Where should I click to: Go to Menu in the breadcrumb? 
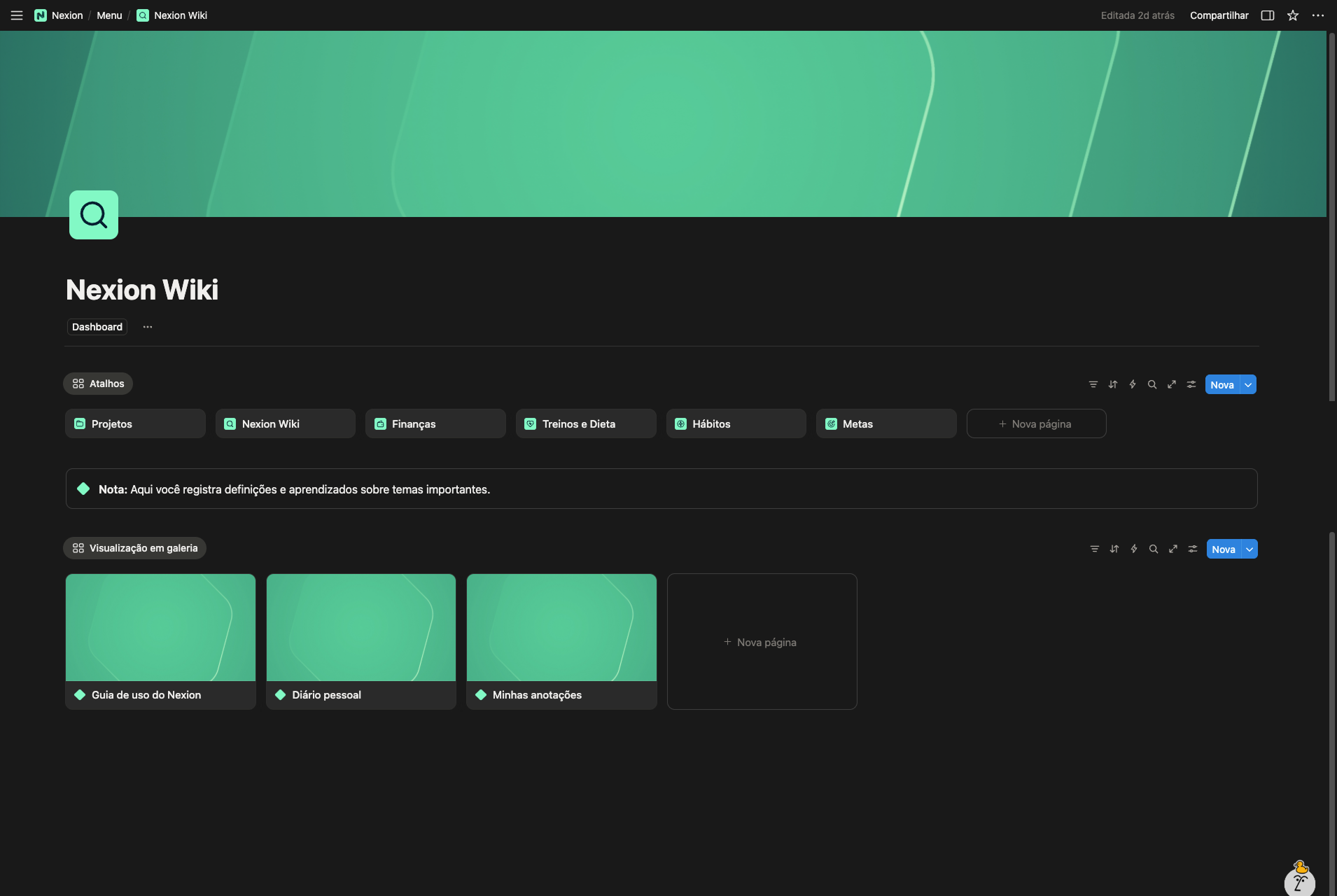[109, 15]
